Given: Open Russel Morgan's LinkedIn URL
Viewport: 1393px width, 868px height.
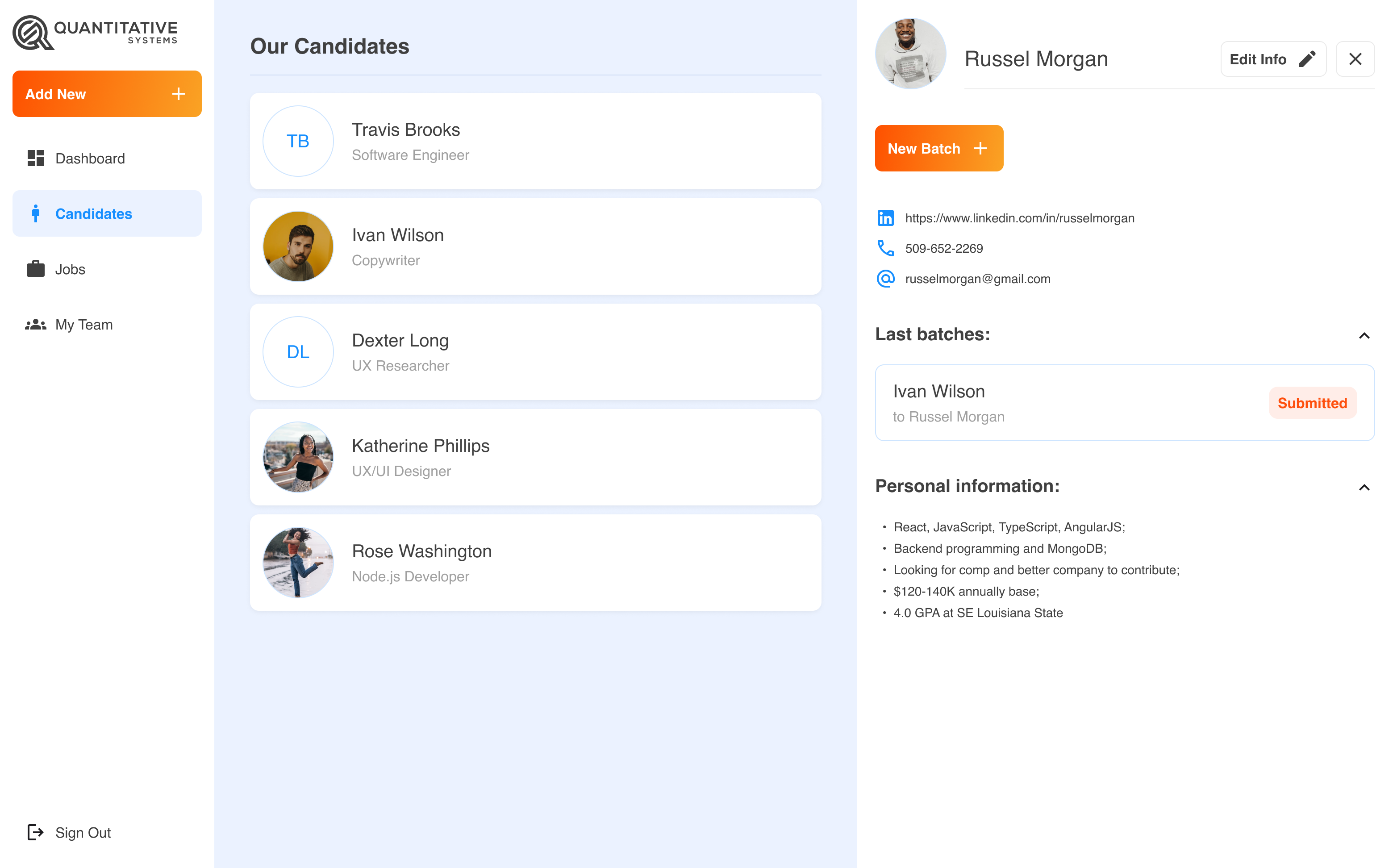Looking at the screenshot, I should [1019, 218].
